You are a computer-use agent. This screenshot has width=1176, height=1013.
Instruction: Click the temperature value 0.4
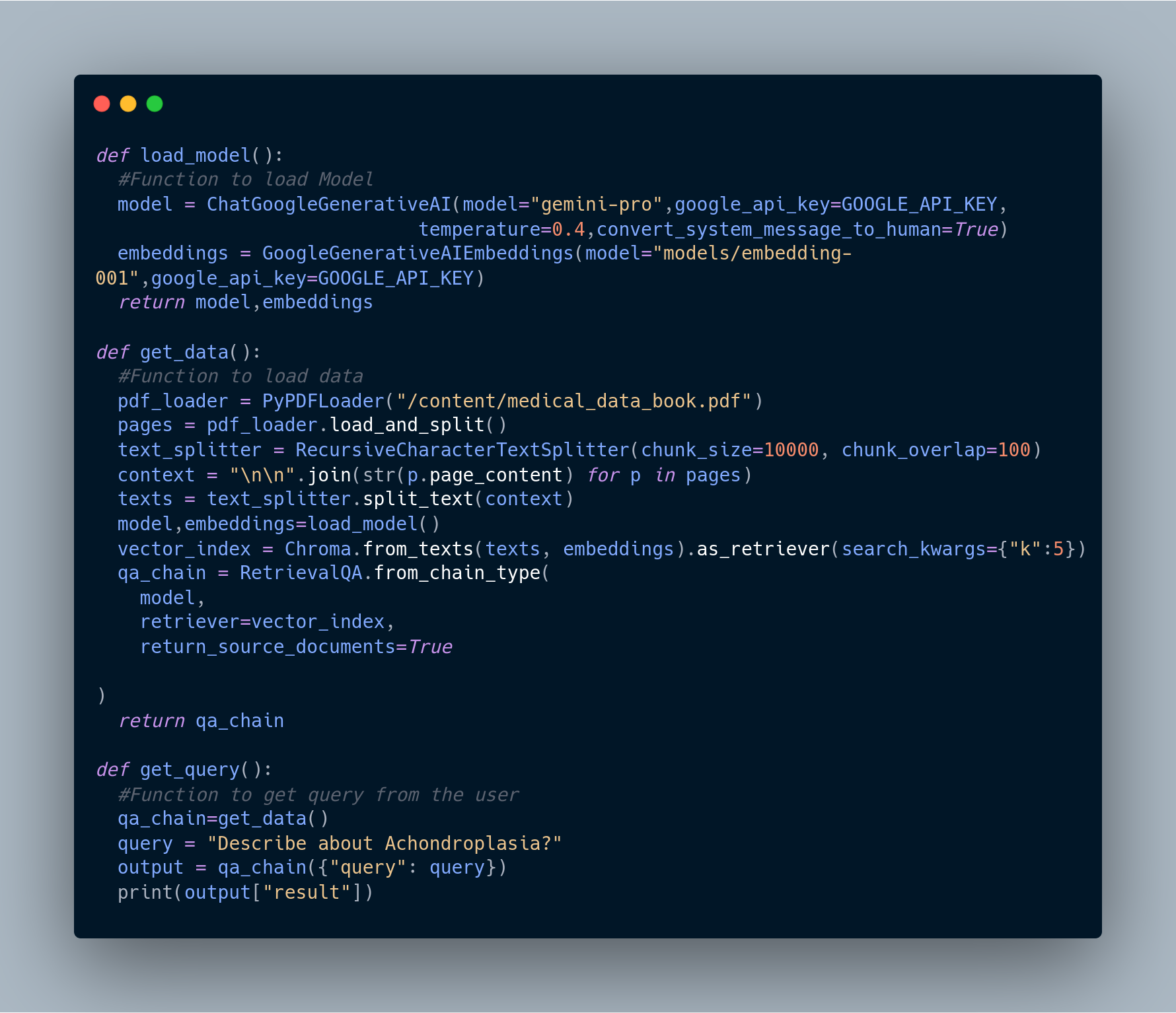pyautogui.click(x=569, y=230)
